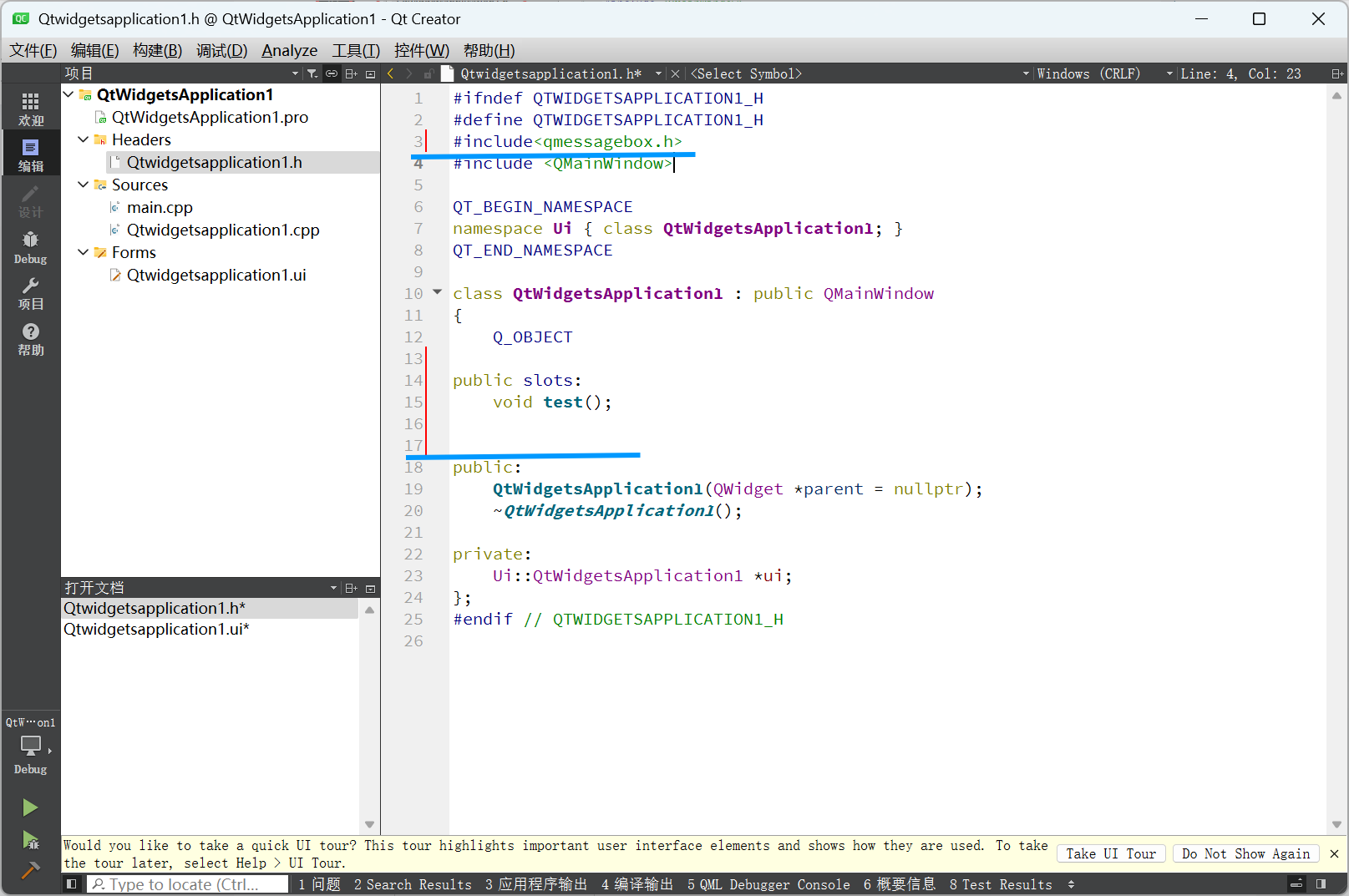The height and width of the screenshot is (896, 1349).
Task: Collapse the QtWidgetsApplication1 project node
Action: 68,94
